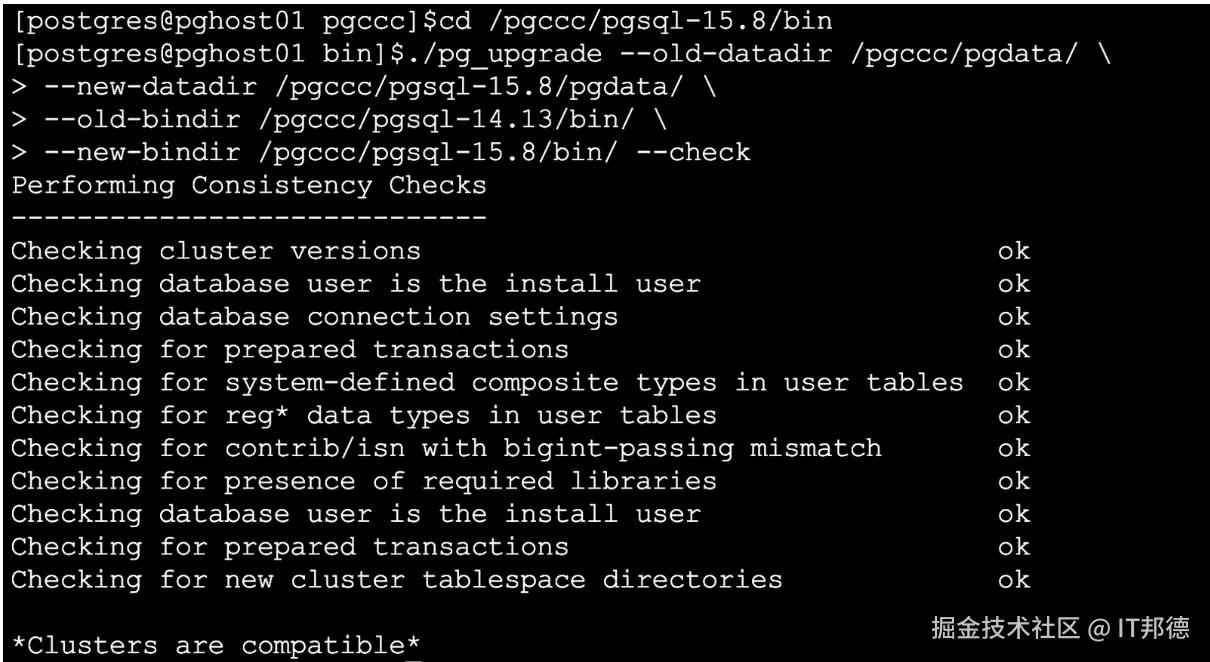Click the dashed separator line

(x=248, y=217)
